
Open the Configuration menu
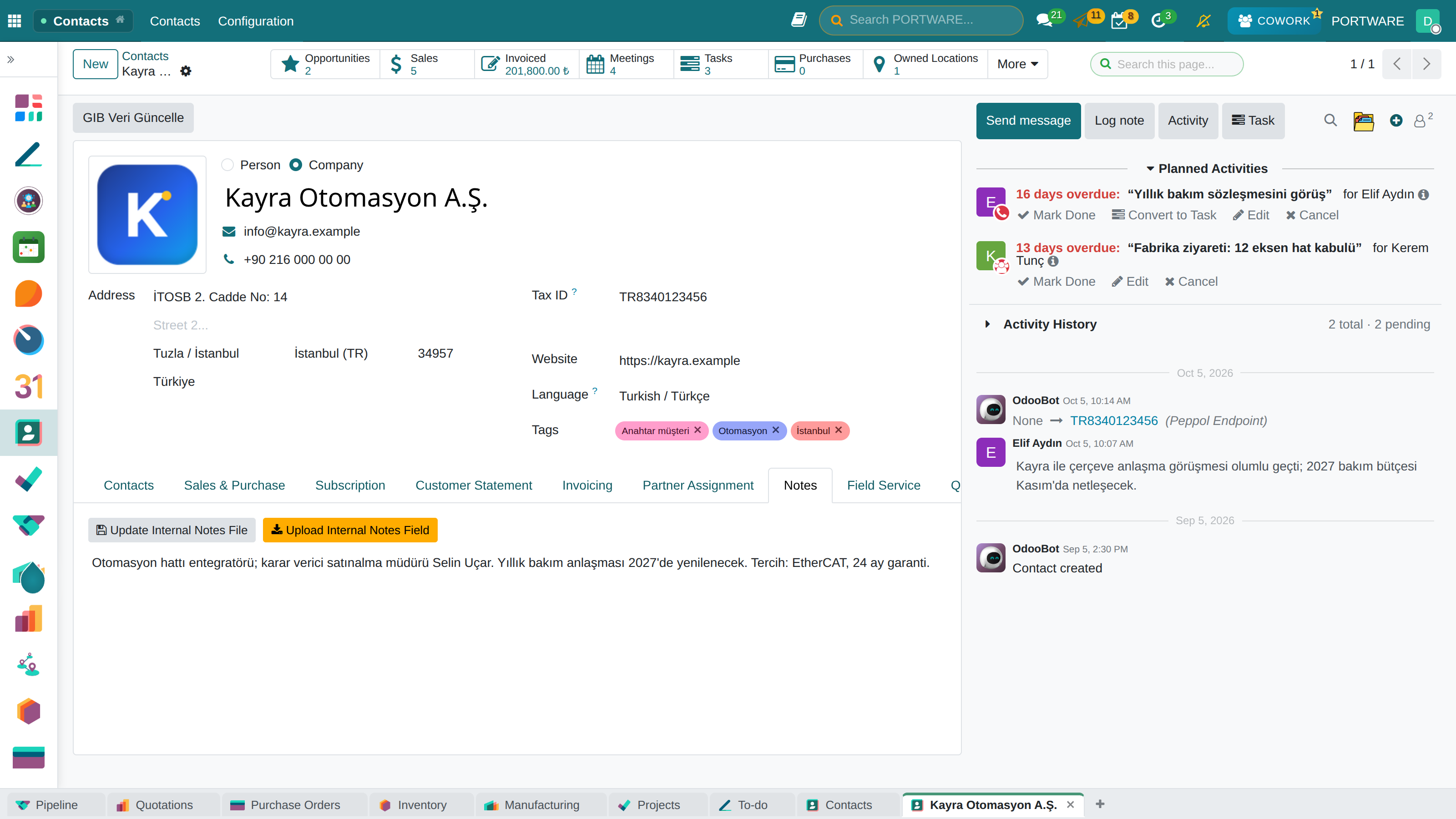point(255,21)
